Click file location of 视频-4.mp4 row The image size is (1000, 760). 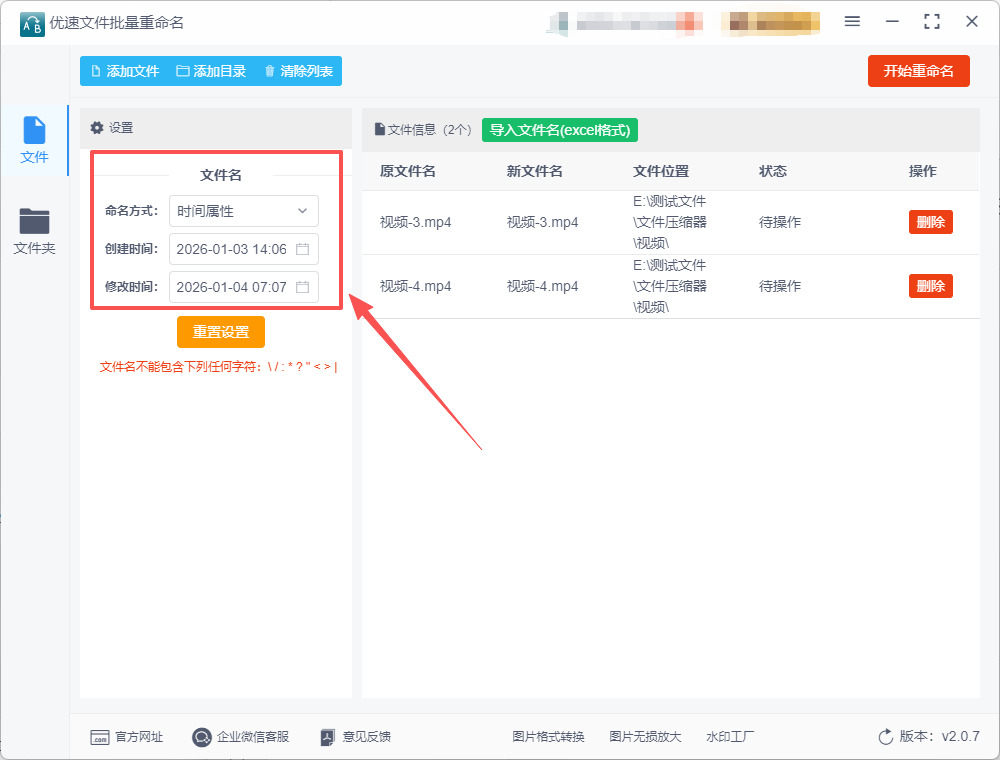click(670, 286)
